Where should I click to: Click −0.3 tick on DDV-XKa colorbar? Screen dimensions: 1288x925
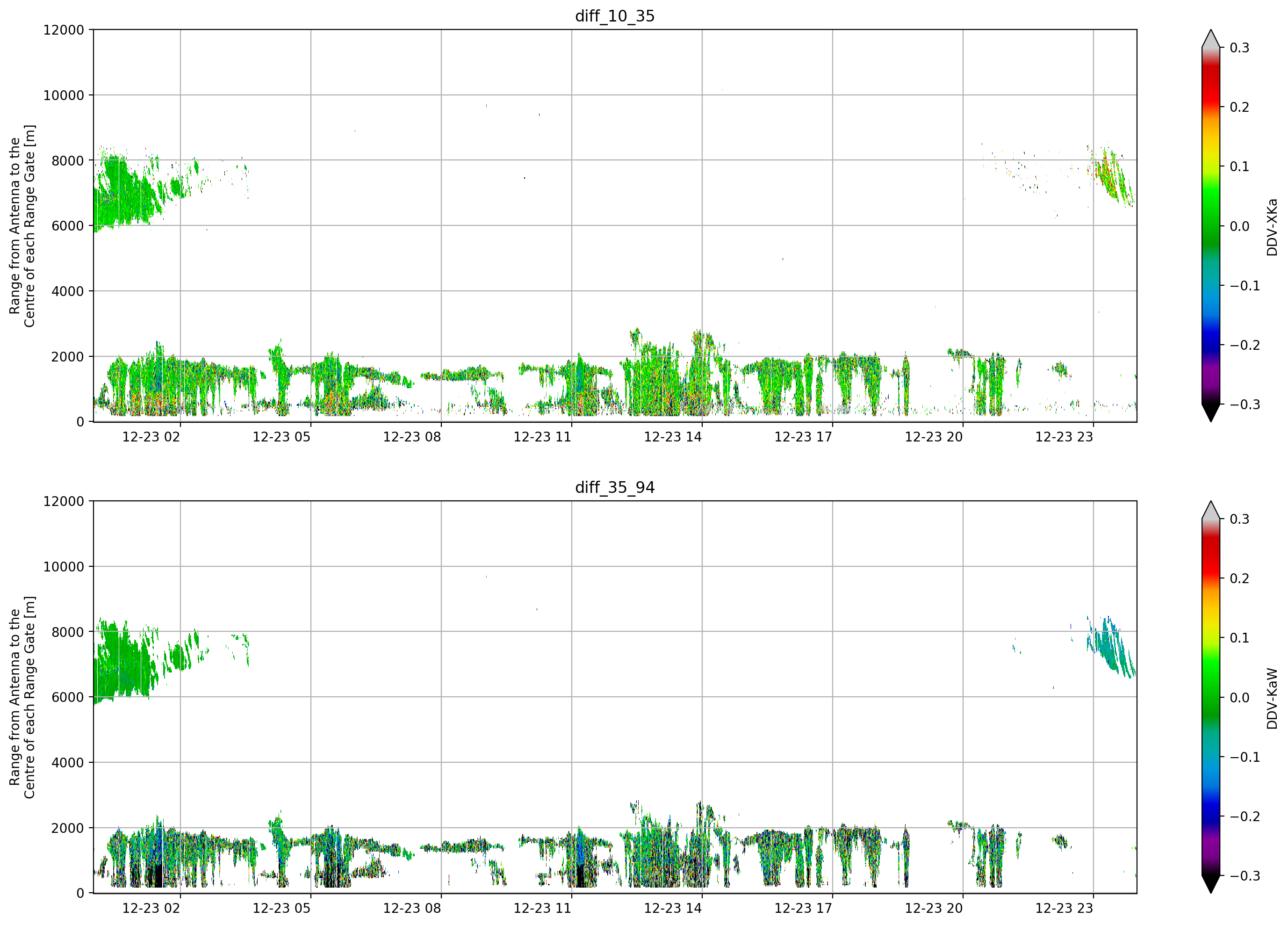tap(1245, 405)
